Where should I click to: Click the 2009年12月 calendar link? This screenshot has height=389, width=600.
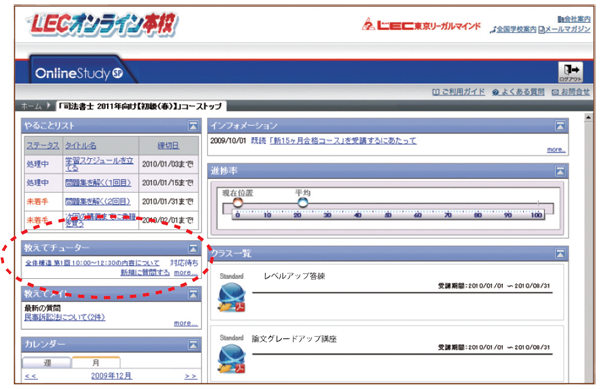coord(111,376)
